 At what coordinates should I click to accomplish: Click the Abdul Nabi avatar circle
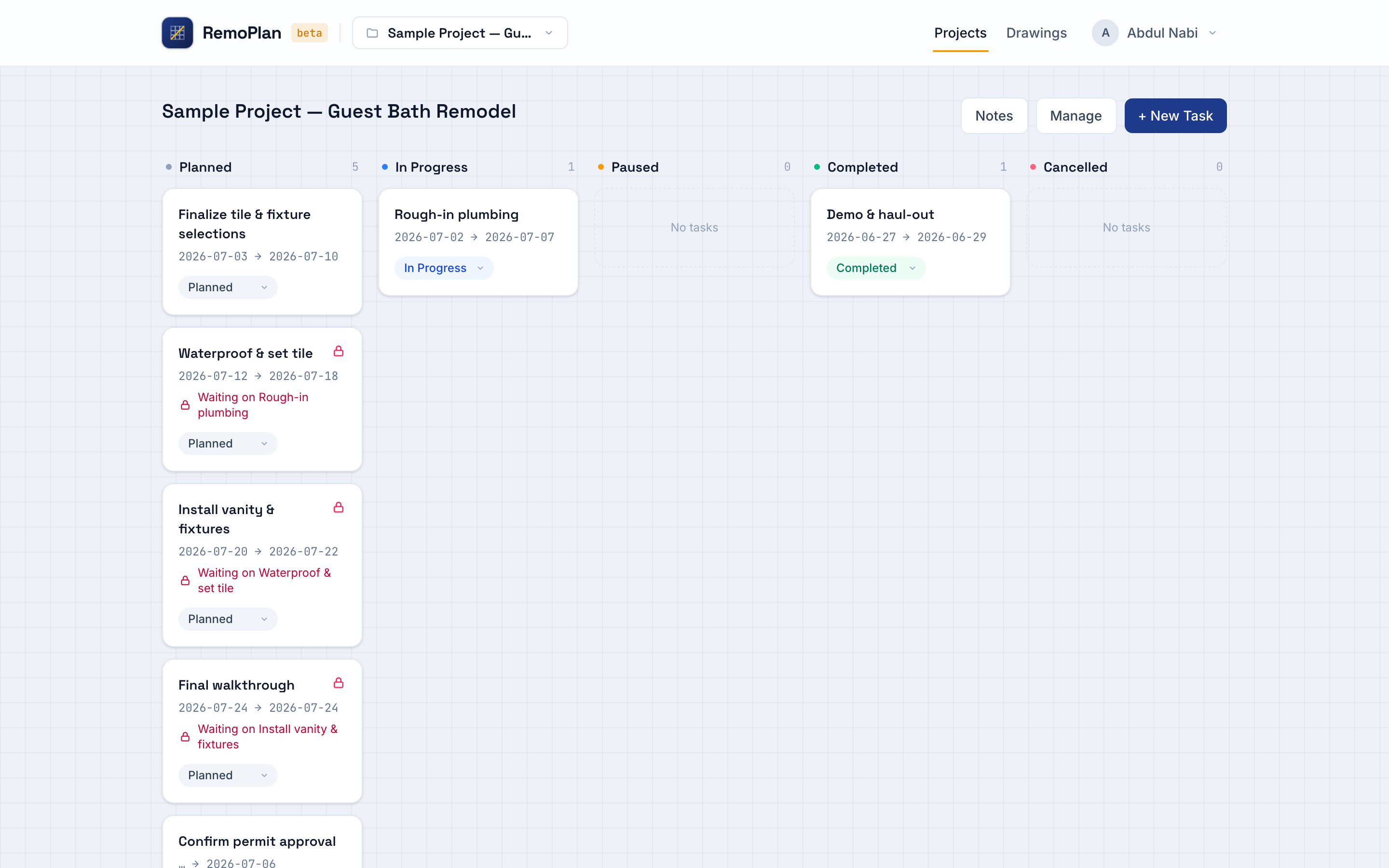pyautogui.click(x=1105, y=33)
